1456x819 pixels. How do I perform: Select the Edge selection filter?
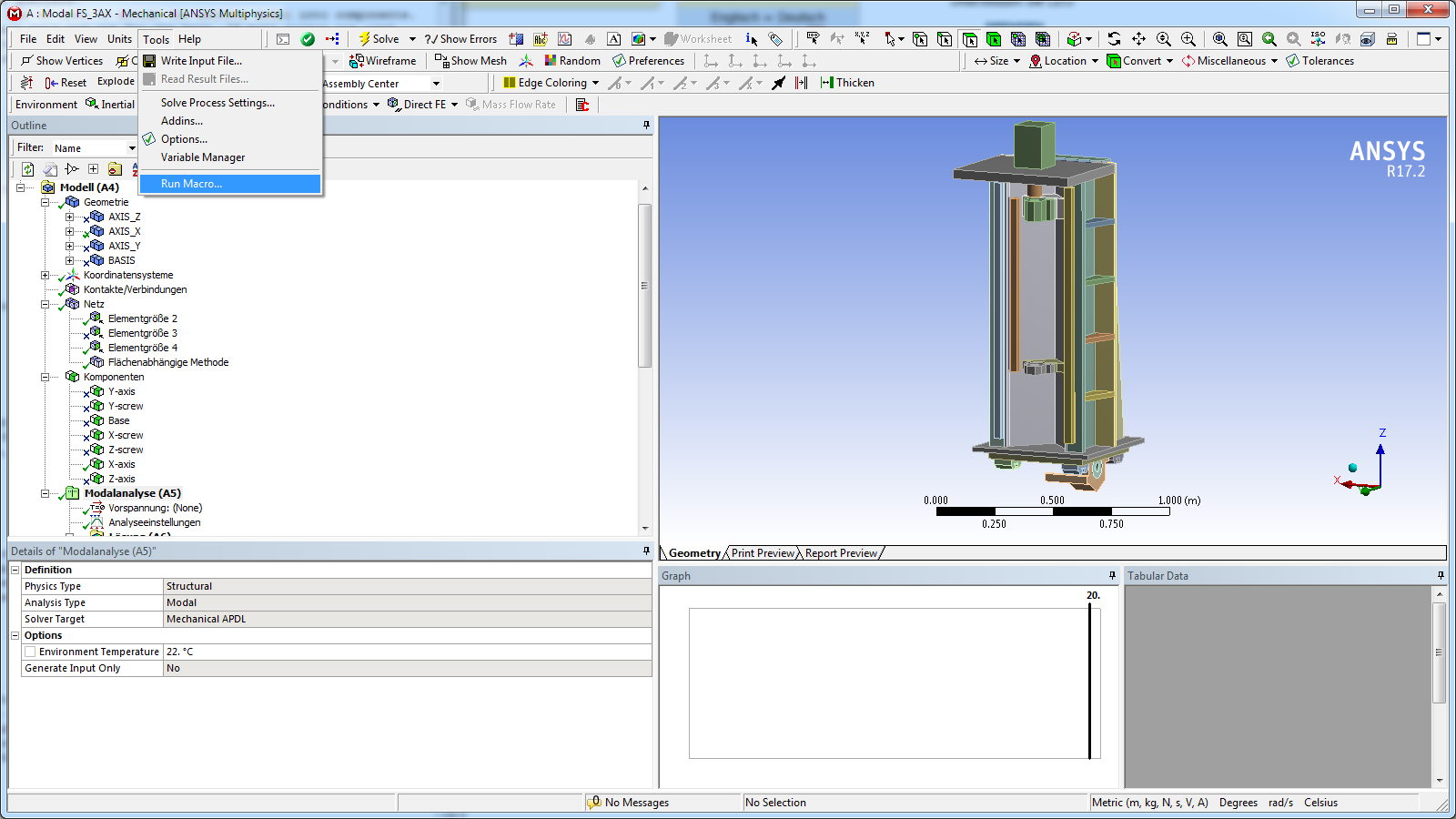945,39
